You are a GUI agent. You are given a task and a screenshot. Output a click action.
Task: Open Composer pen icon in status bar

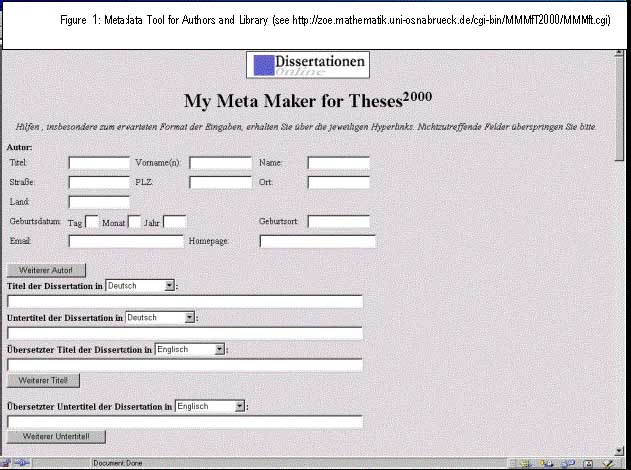tap(608, 463)
